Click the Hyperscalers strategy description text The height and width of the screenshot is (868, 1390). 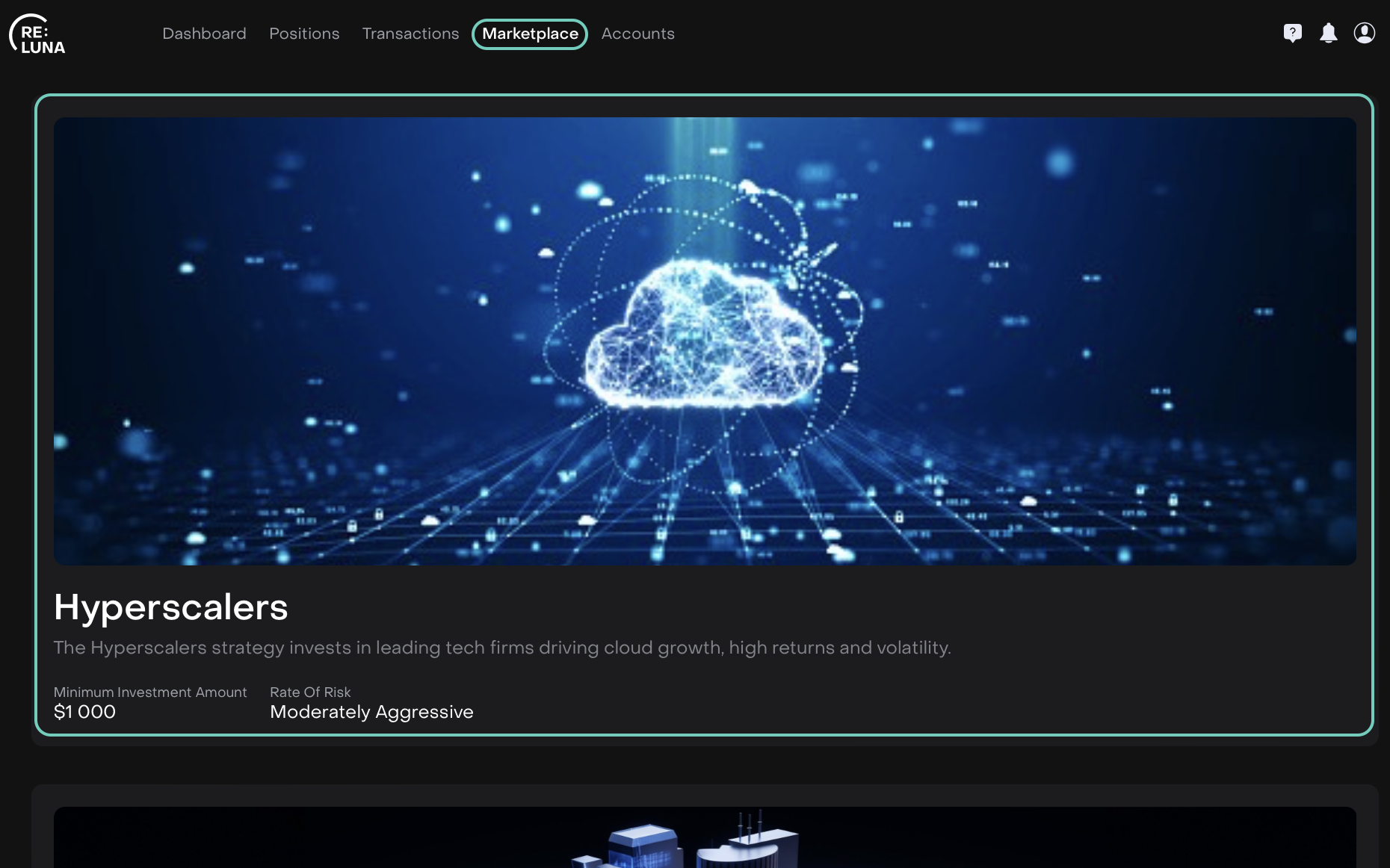501,648
